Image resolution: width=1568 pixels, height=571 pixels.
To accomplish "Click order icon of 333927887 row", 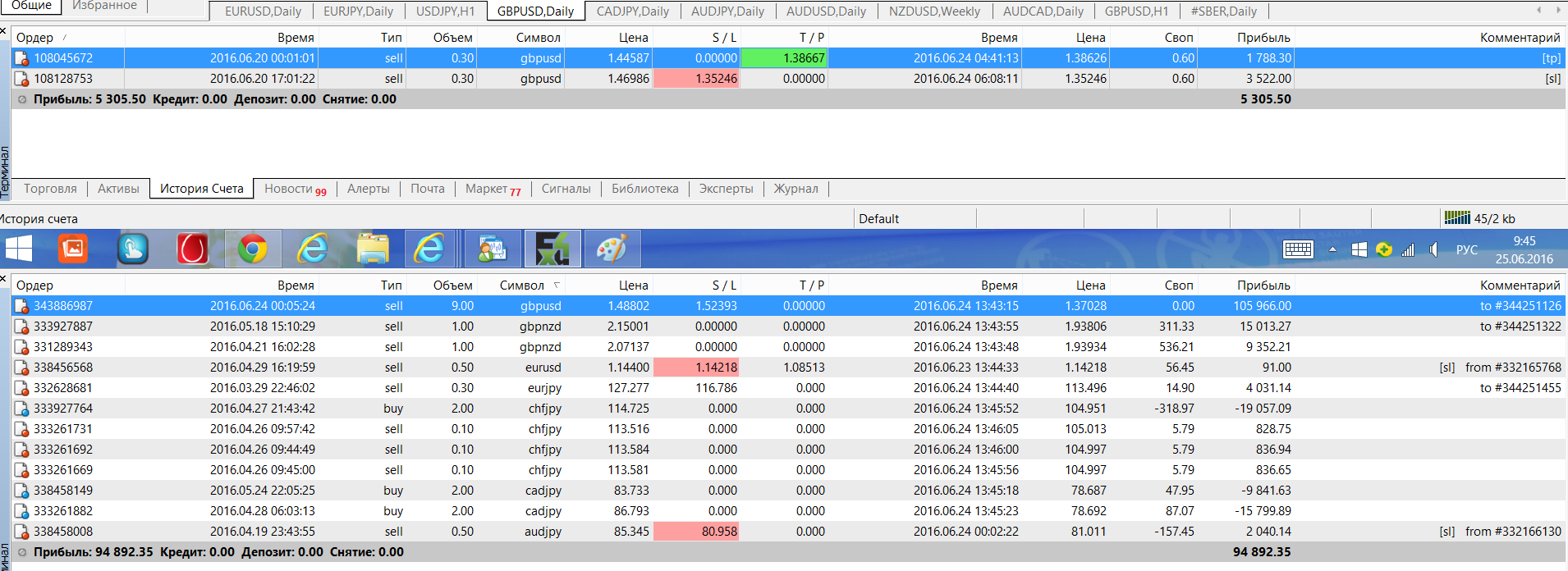I will [22, 327].
